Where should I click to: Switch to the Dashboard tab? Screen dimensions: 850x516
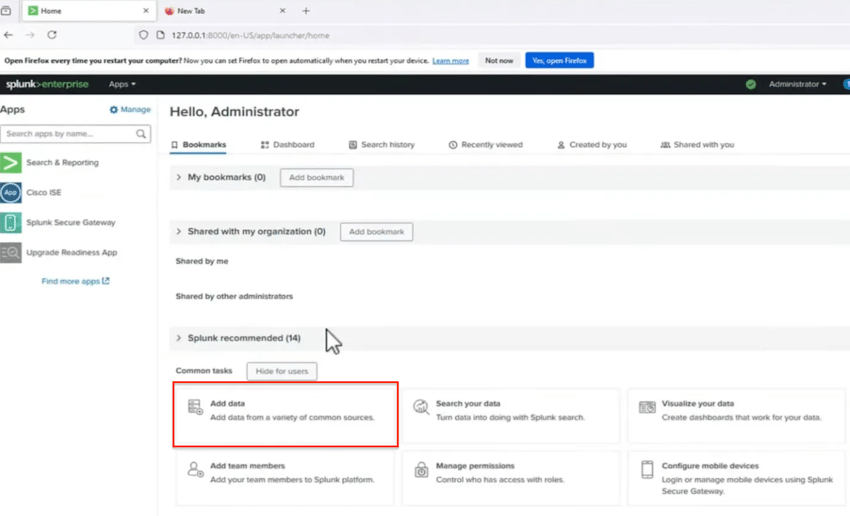coord(287,145)
